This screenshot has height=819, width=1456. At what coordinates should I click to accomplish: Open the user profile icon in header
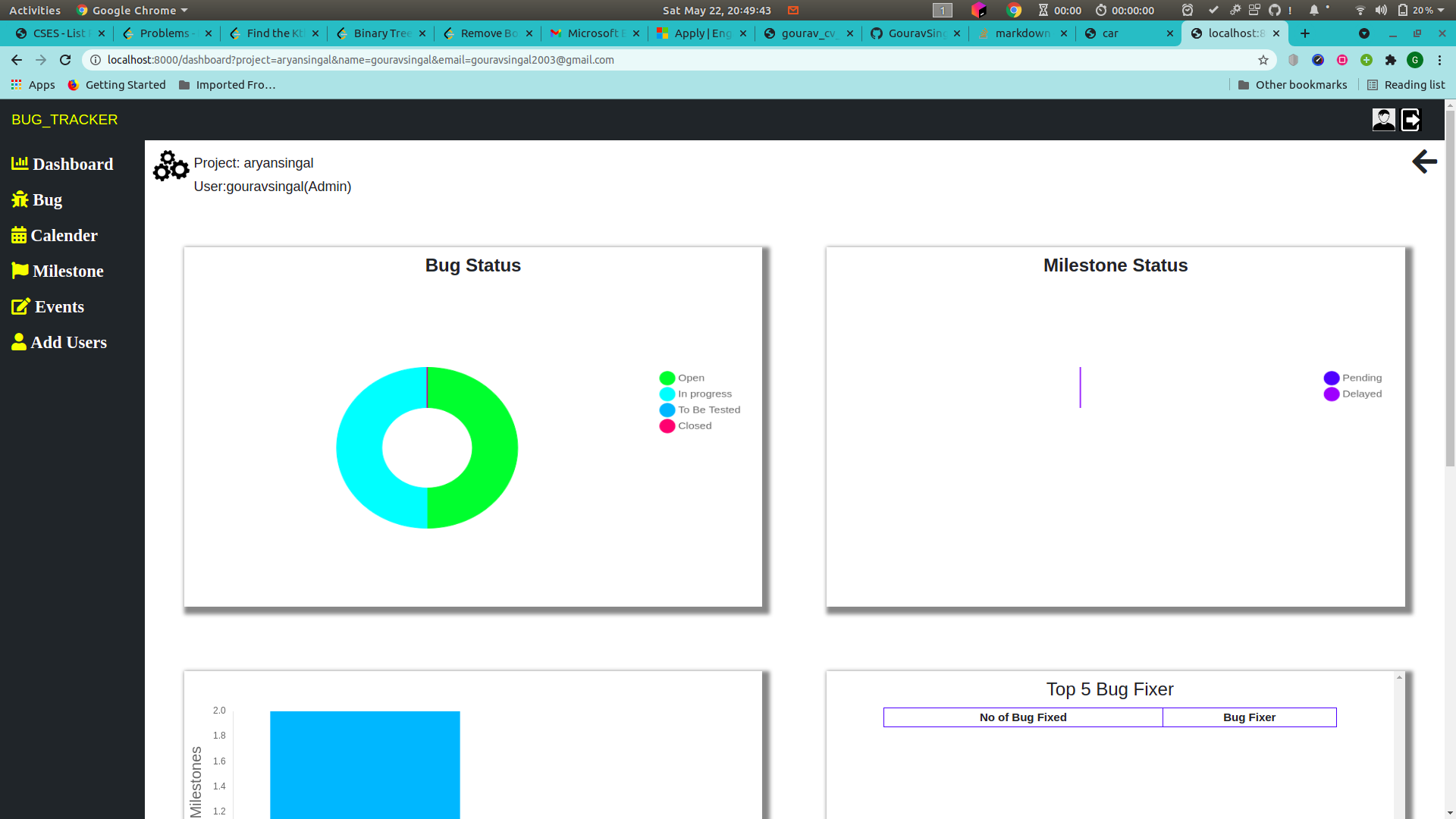click(1383, 120)
